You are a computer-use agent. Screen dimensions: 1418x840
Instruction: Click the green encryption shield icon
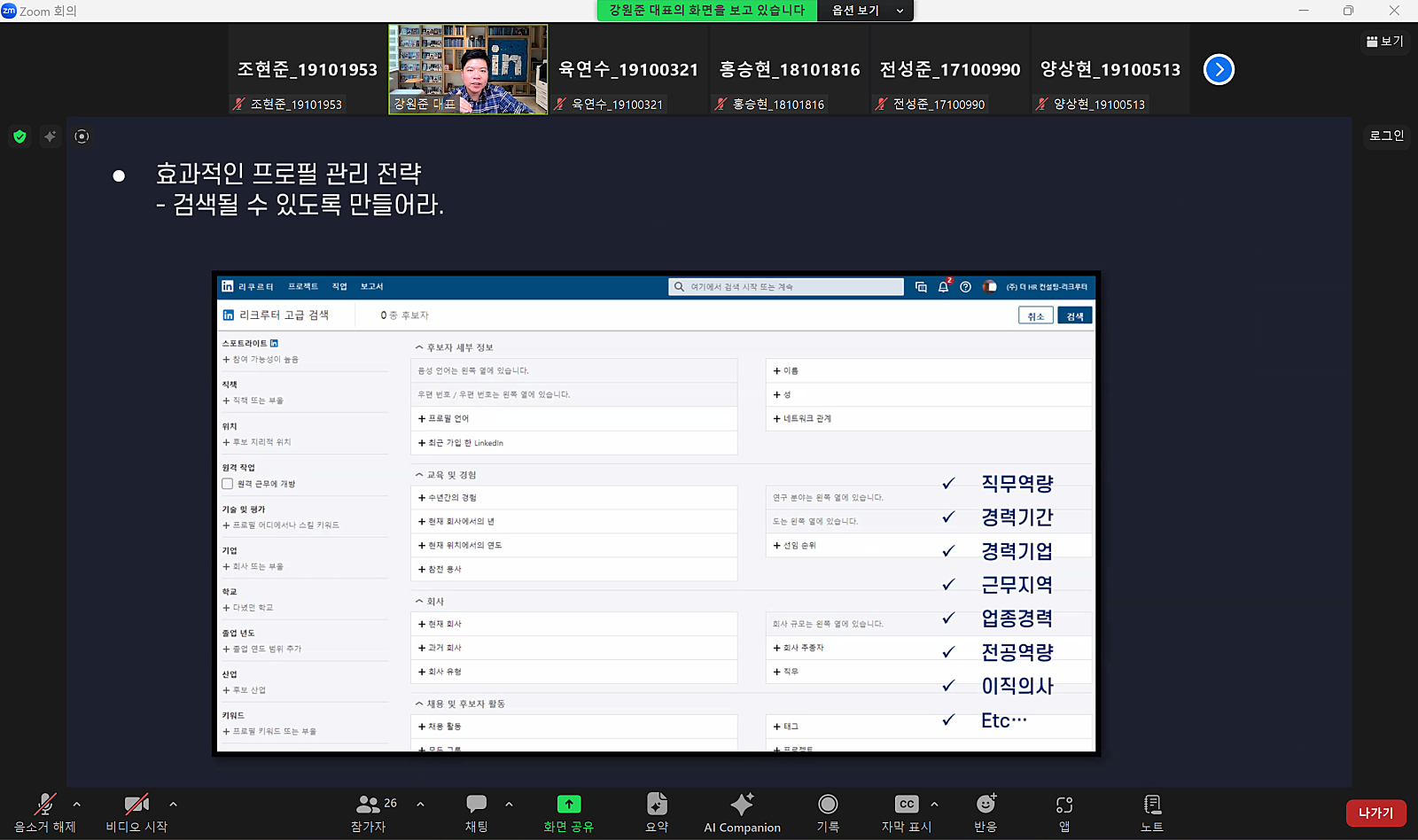tap(19, 136)
